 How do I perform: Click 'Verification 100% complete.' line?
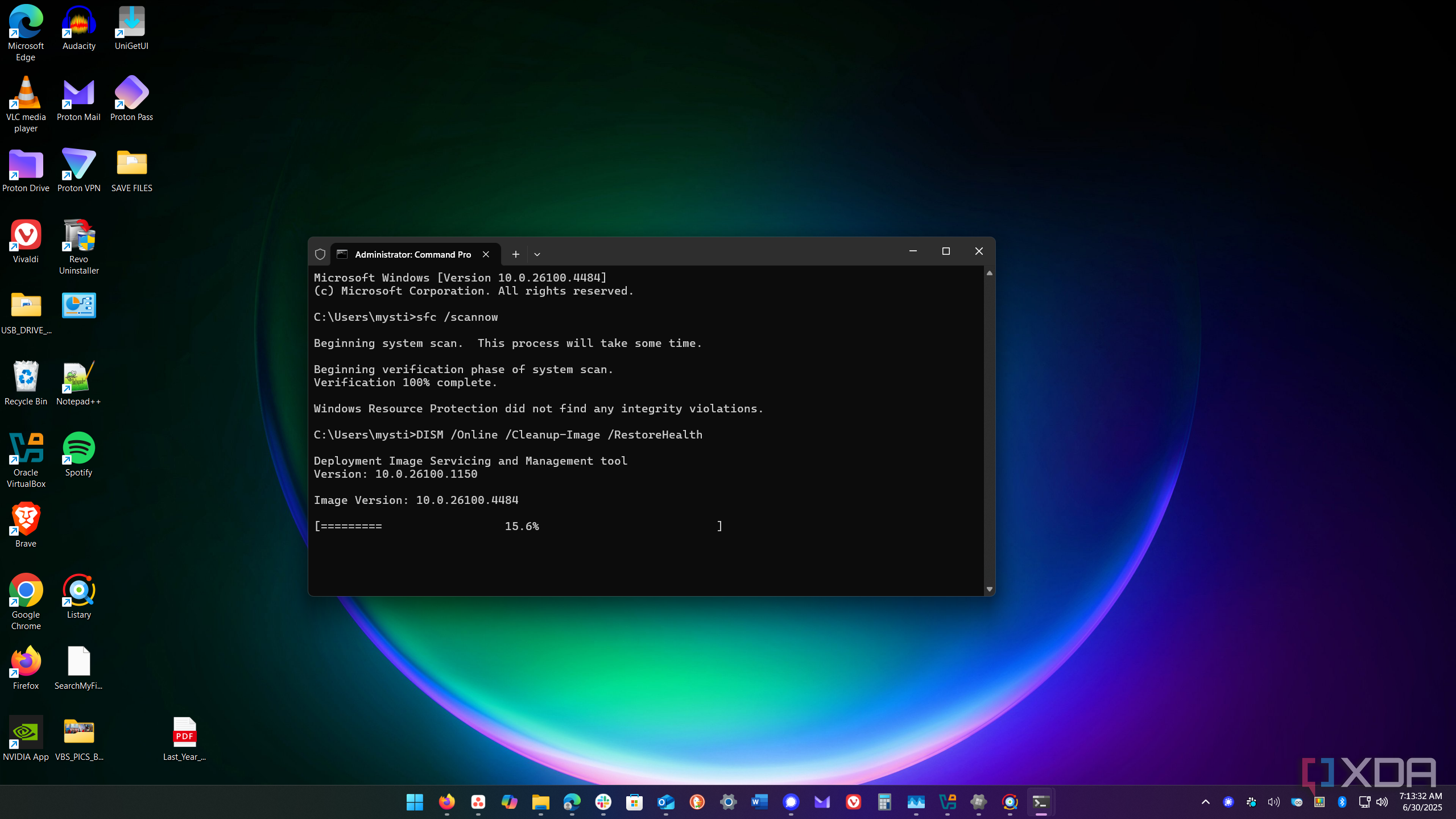(406, 382)
